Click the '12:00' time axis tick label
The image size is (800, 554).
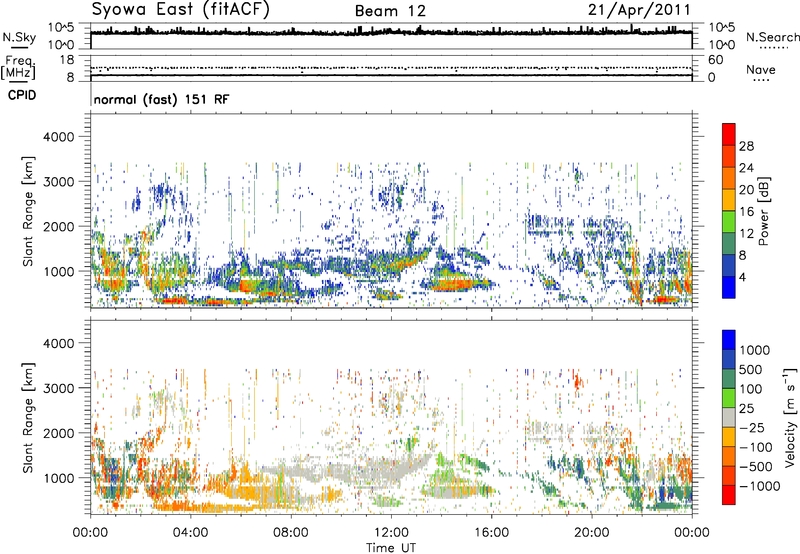coord(391,533)
